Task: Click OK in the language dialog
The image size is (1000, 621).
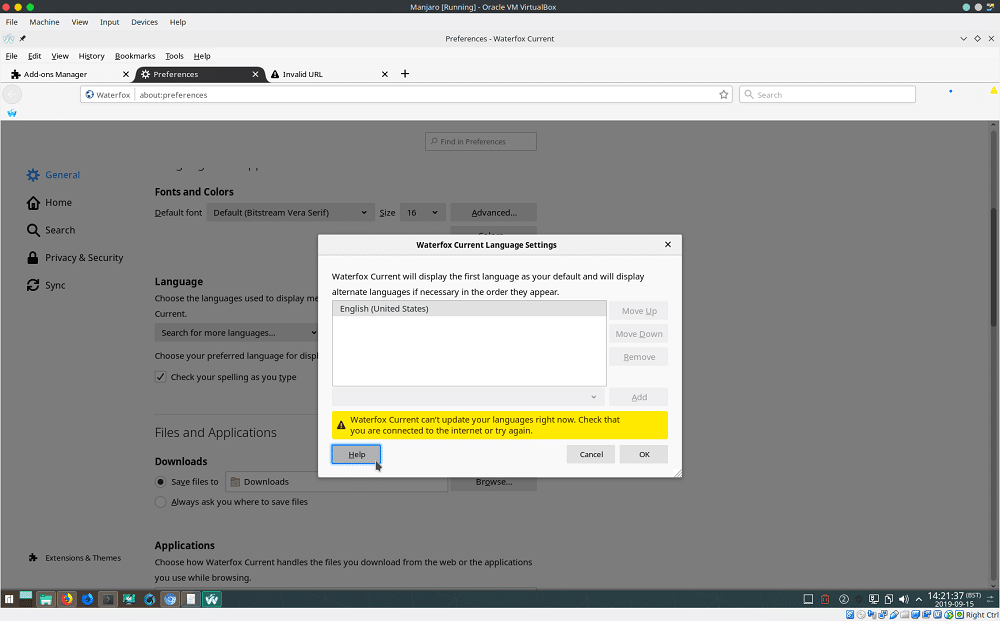Action: (x=644, y=455)
